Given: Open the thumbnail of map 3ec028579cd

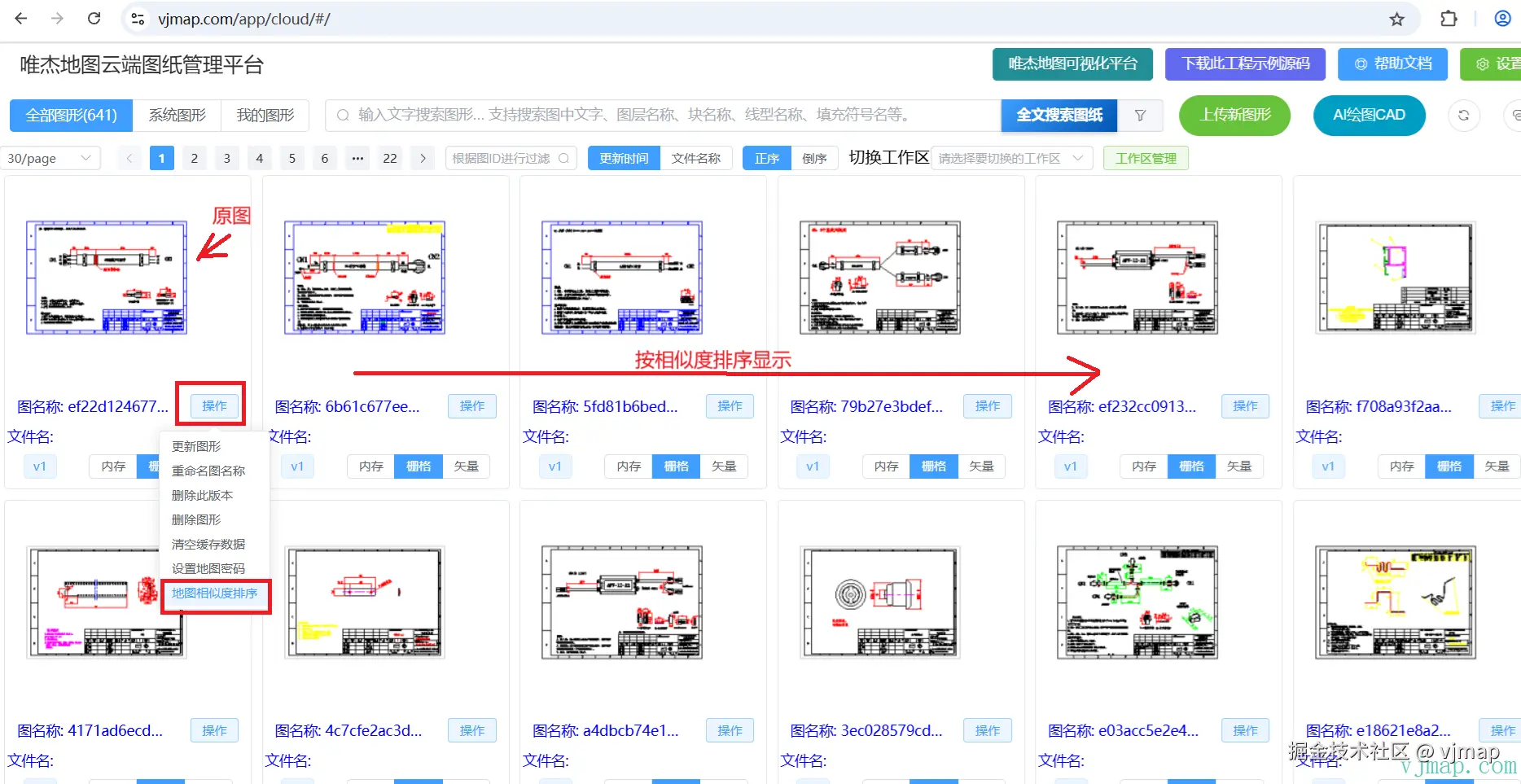Looking at the screenshot, I should (880, 602).
